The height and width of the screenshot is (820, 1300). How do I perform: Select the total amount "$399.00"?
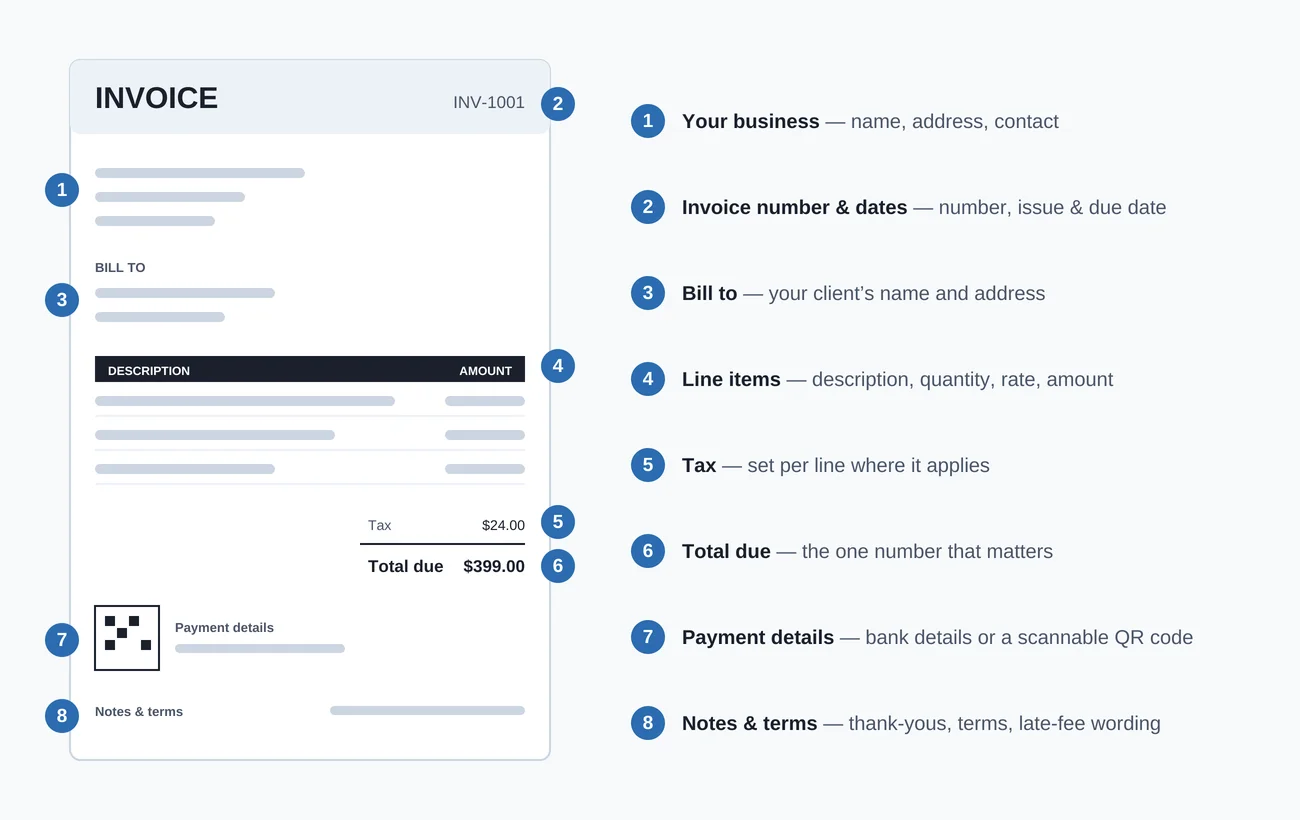[x=494, y=566]
